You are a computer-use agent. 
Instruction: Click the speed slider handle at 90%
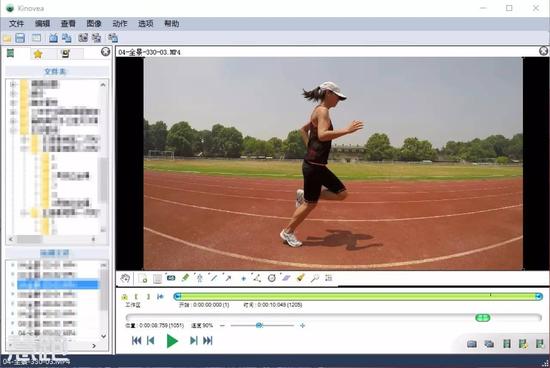click(259, 325)
